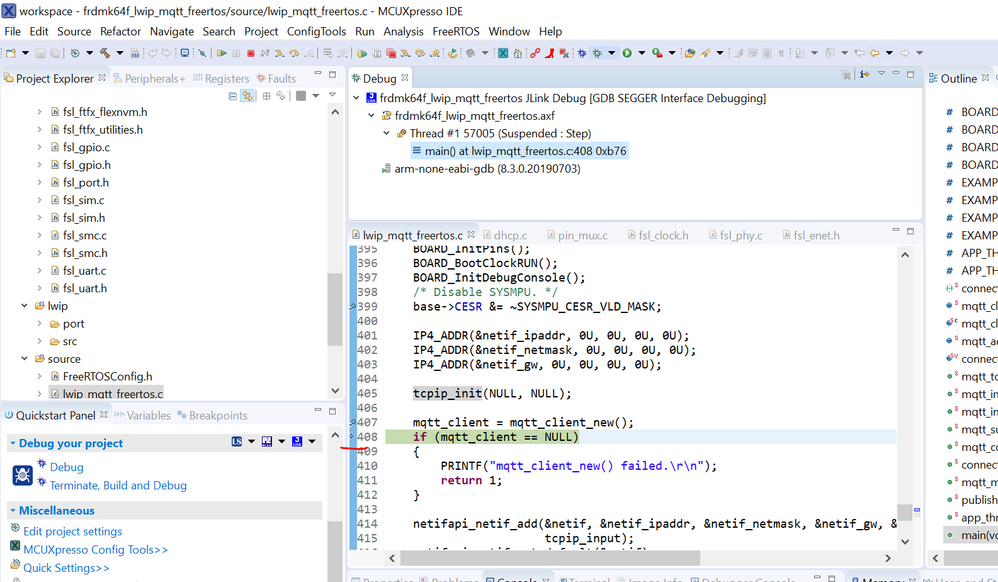Open dropdown arrow next to Build hammer
Image resolution: width=998 pixels, height=582 pixels.
(x=120, y=53)
